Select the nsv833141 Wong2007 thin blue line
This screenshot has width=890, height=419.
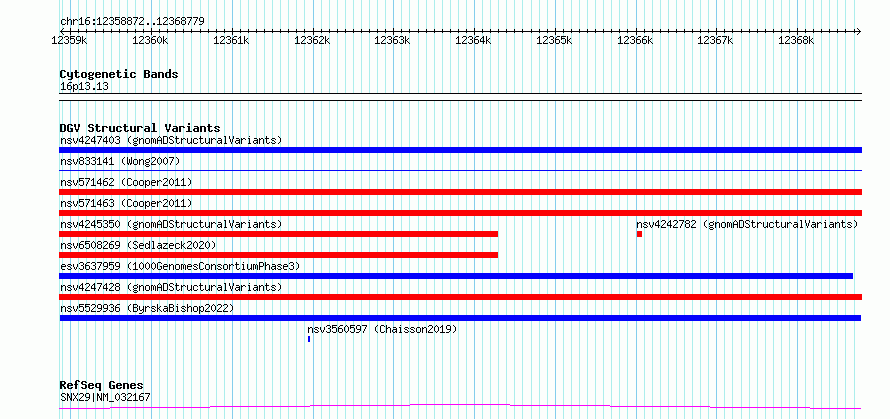pos(460,170)
